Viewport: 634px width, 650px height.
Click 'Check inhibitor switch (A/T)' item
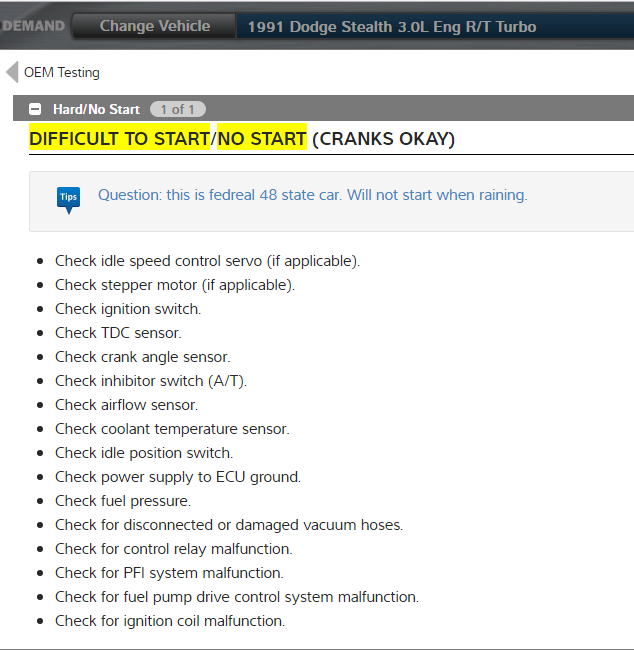pos(150,381)
